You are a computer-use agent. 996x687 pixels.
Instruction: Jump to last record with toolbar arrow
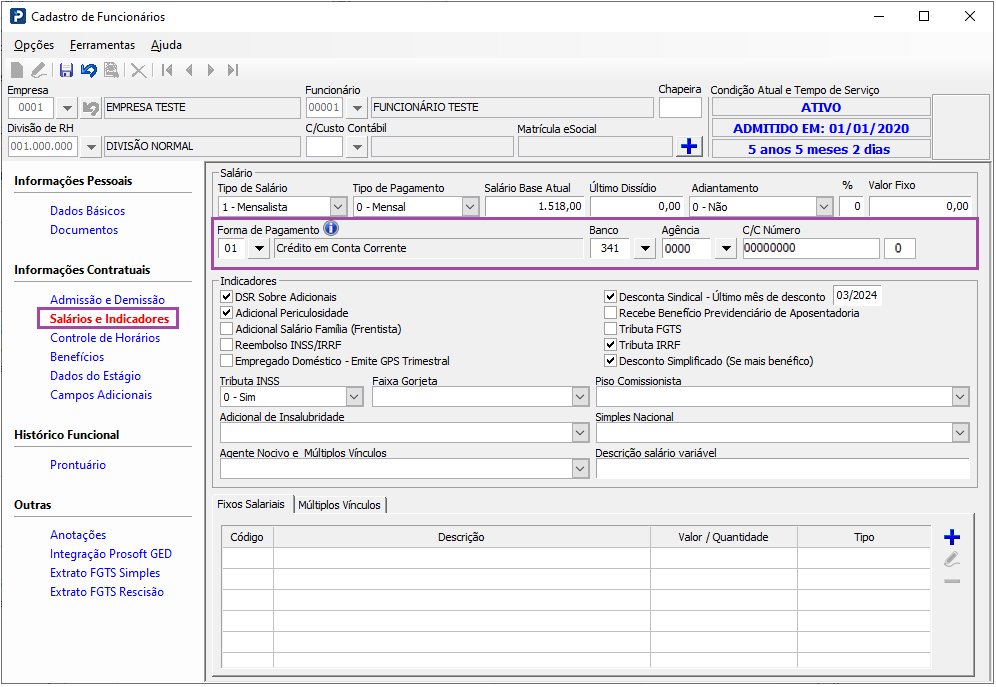tap(233, 70)
